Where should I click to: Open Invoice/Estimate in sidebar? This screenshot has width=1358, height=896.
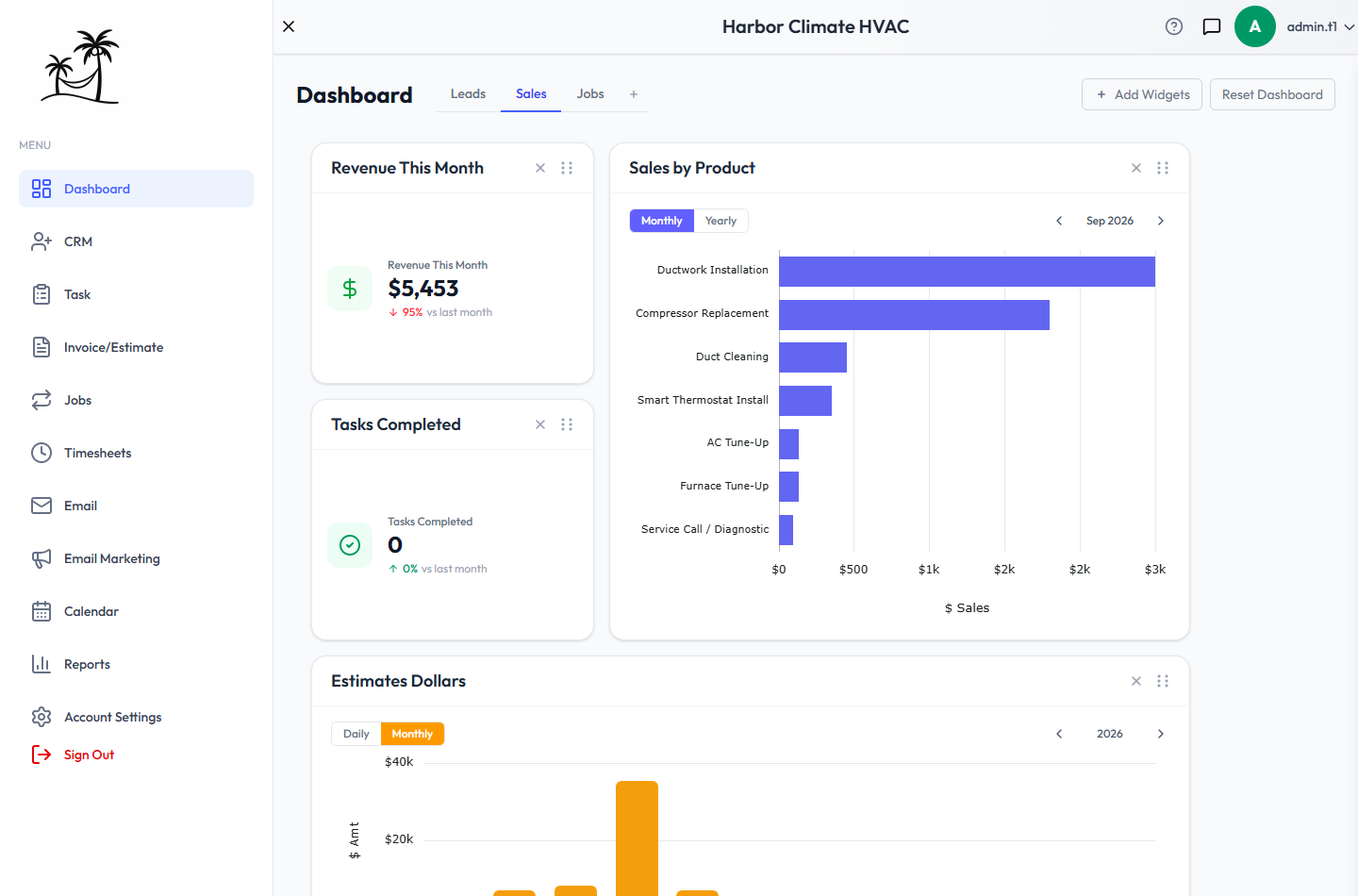click(136, 347)
